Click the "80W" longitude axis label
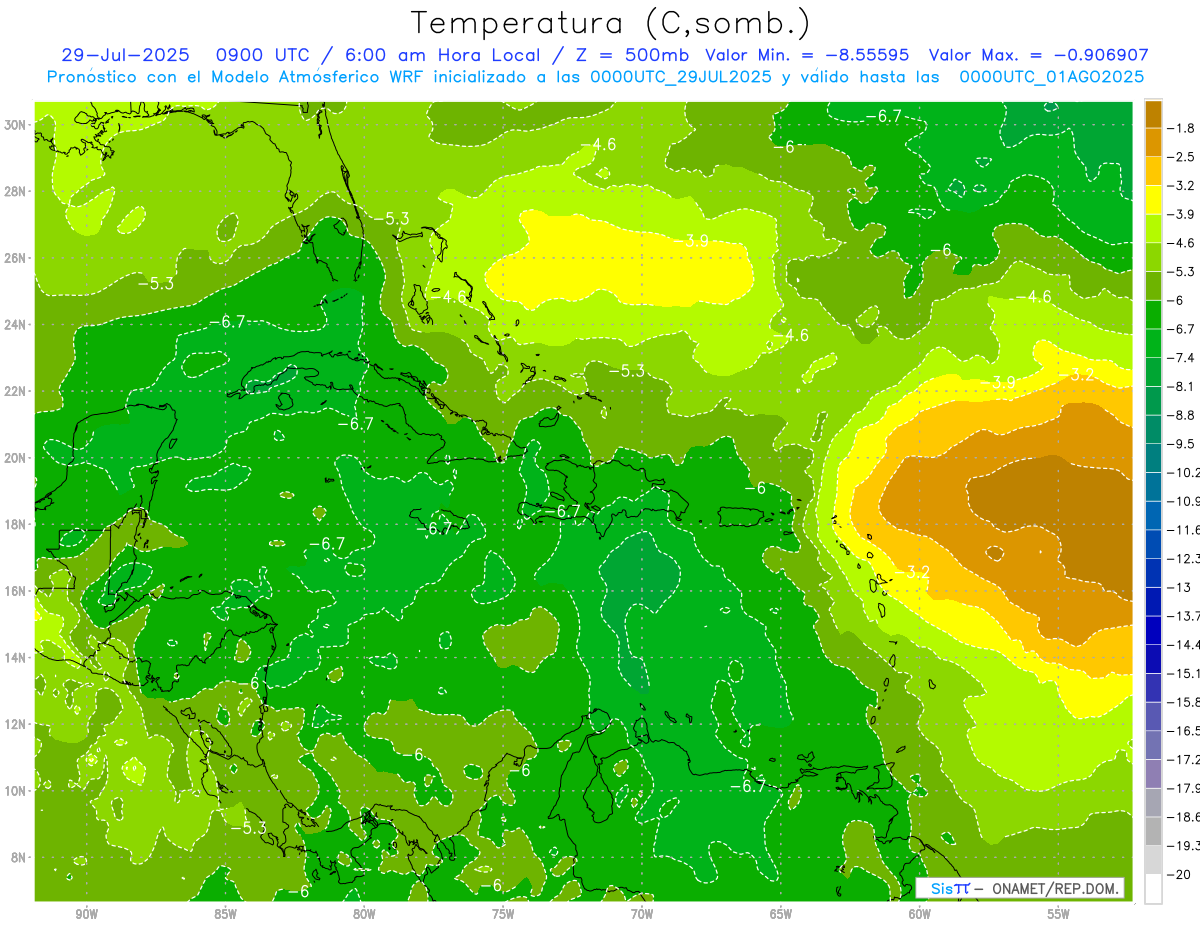The height and width of the screenshot is (927, 1200). pos(364,914)
